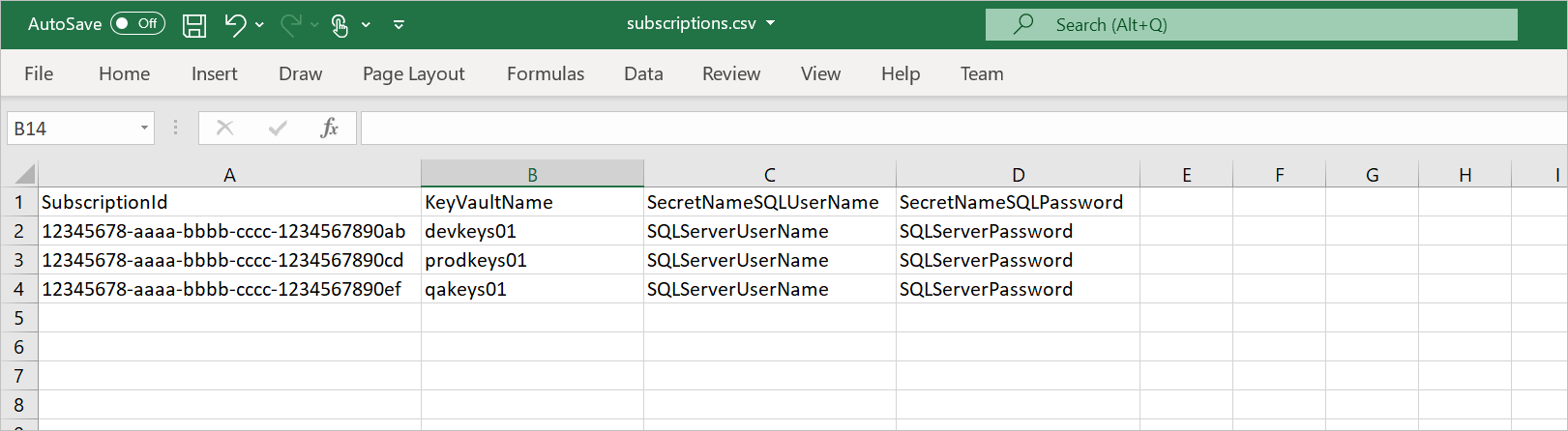Open the subscriptions.csv file name dropdown
Viewport: 1568px width, 431px height.
pyautogui.click(x=771, y=23)
